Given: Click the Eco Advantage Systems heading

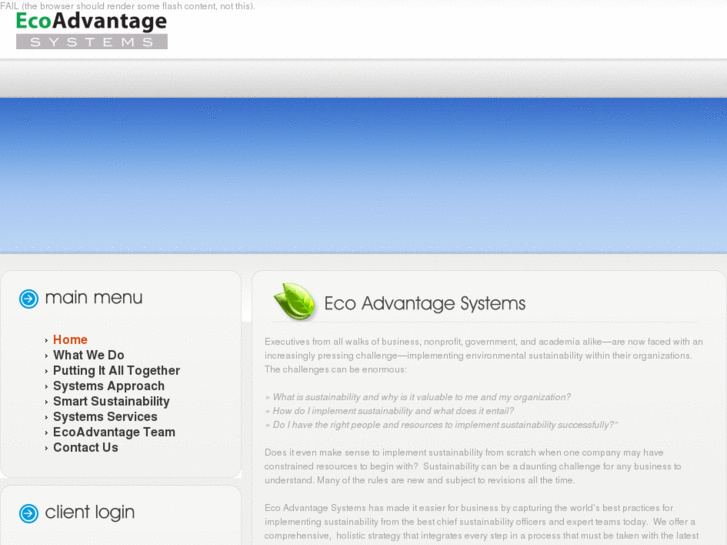Looking at the screenshot, I should [425, 303].
